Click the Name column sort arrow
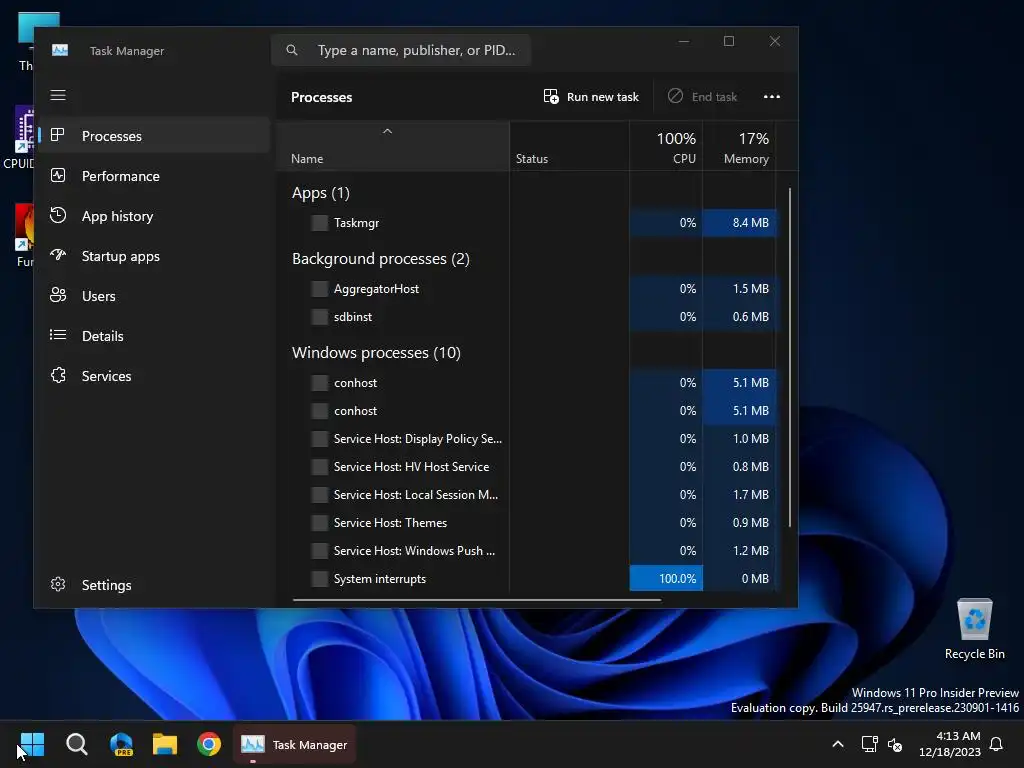This screenshot has width=1024, height=768. tap(387, 131)
